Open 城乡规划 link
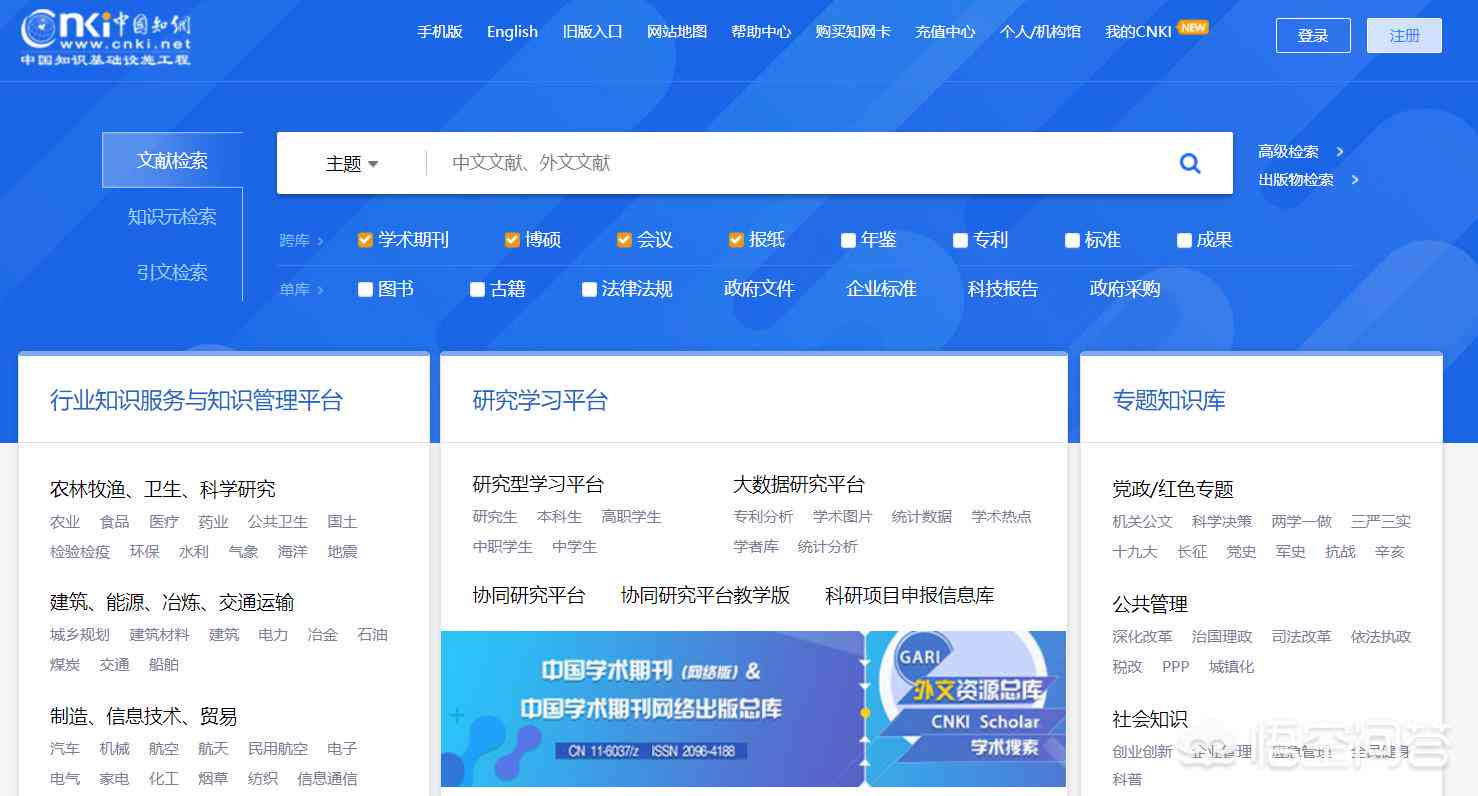This screenshot has height=796, width=1478. [x=80, y=635]
